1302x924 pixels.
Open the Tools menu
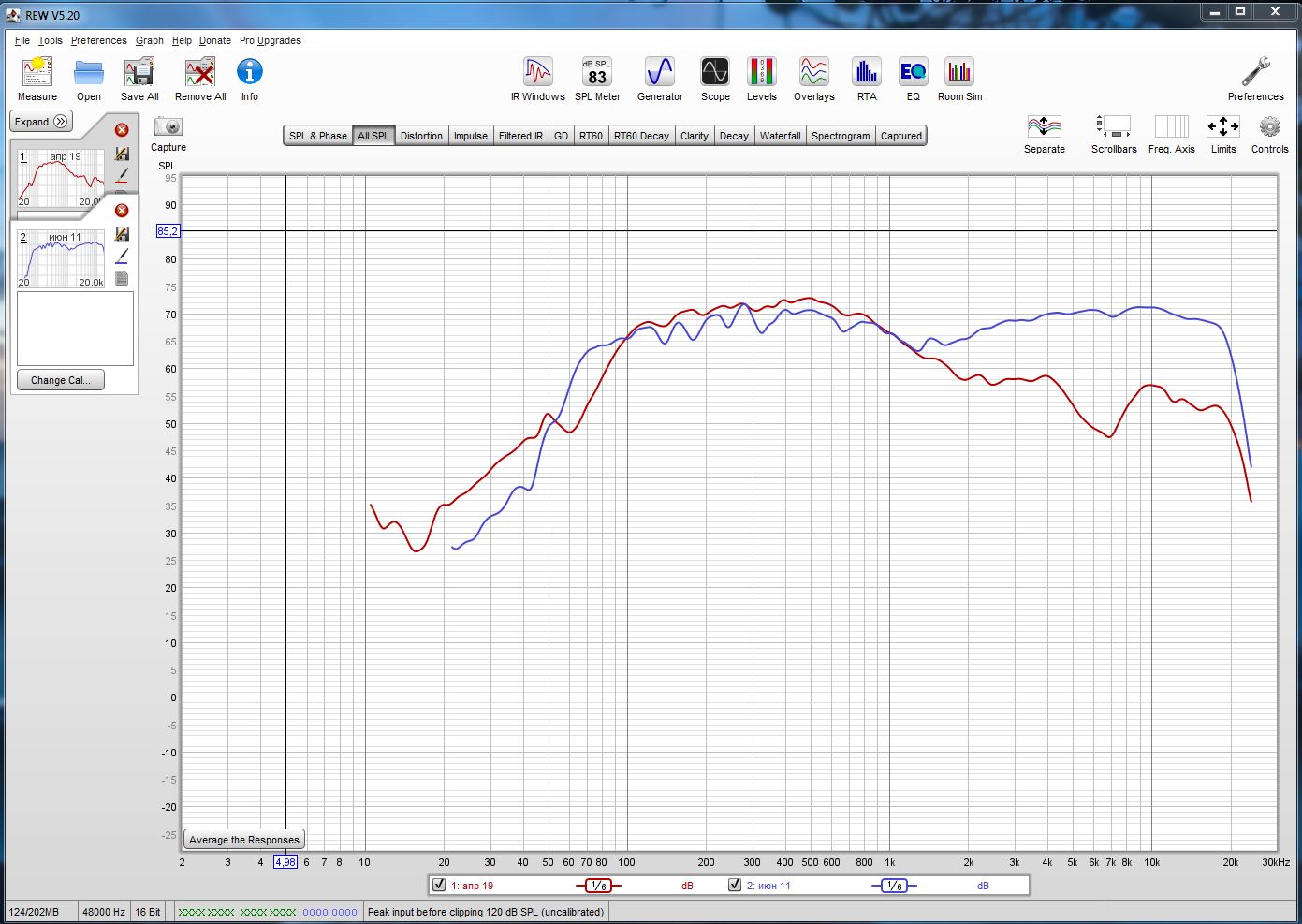(51, 40)
